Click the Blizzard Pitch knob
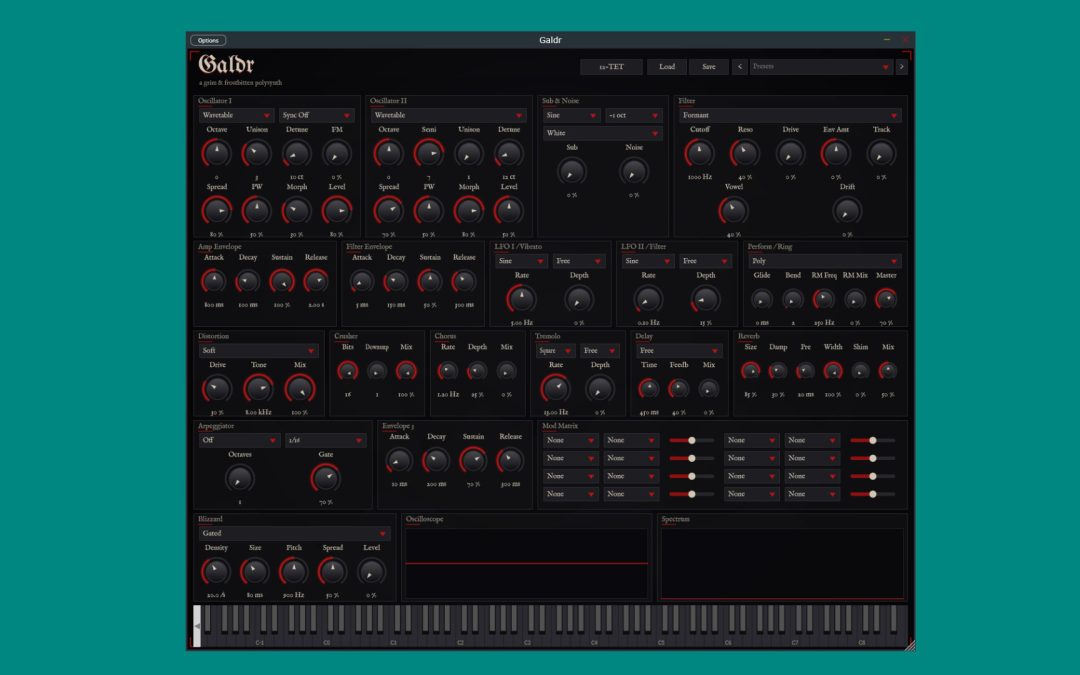1080x675 pixels. (x=293, y=572)
